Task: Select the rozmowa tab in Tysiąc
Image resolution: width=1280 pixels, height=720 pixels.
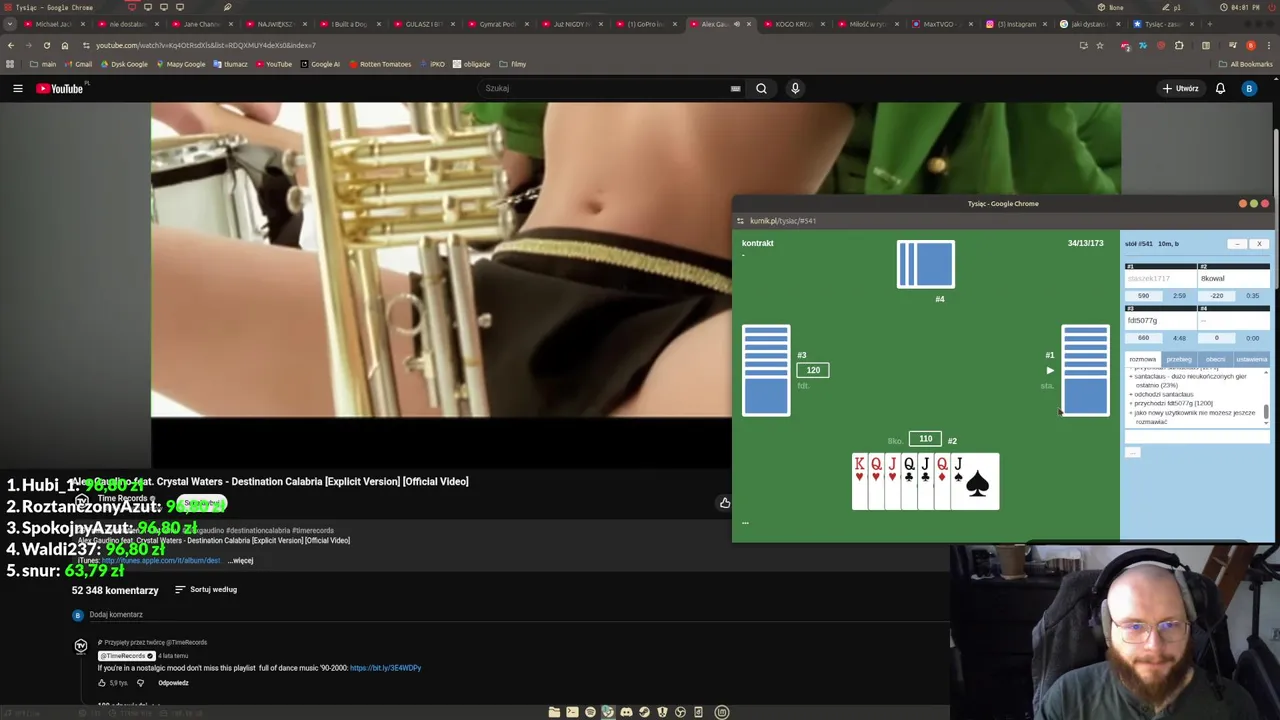Action: click(1142, 359)
